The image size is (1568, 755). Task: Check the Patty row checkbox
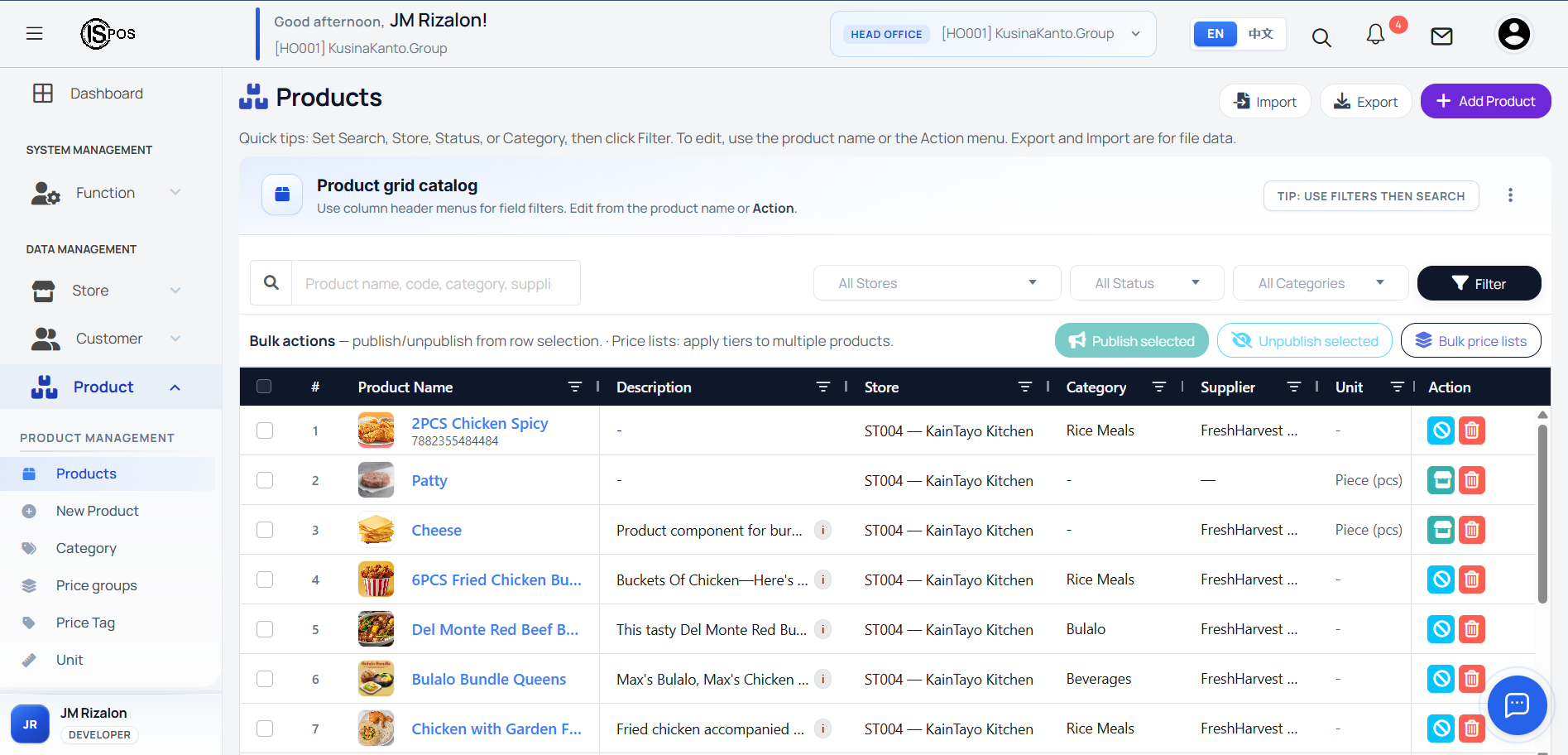(265, 480)
